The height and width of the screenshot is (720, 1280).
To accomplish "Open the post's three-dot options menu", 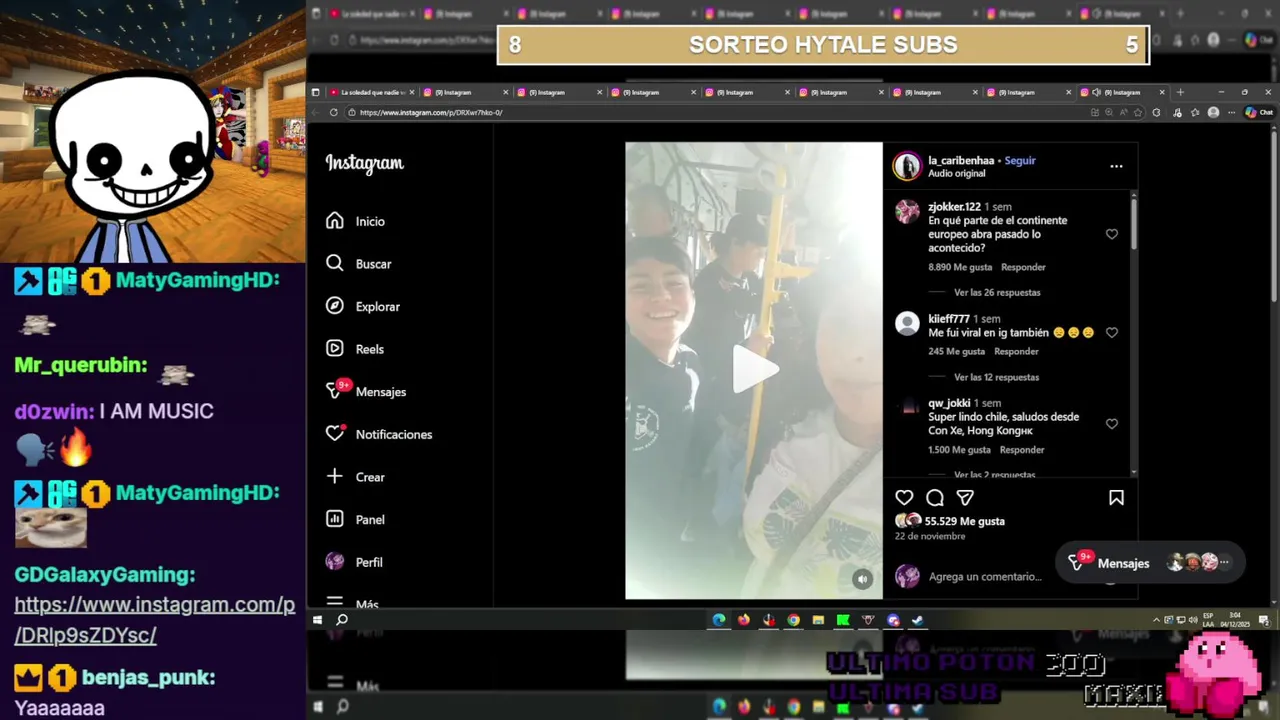I will tap(1116, 166).
